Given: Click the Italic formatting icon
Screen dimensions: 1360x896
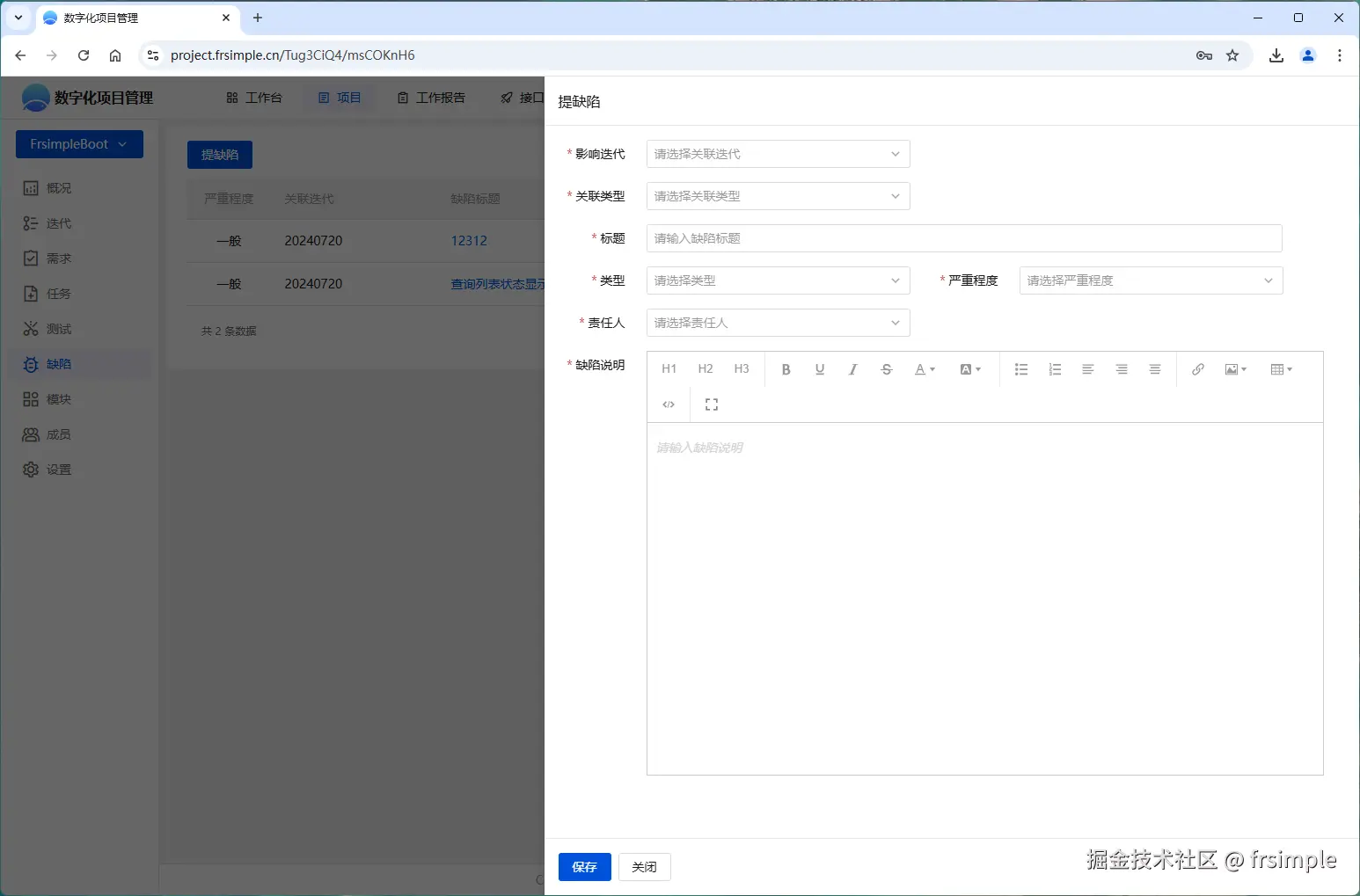Looking at the screenshot, I should (852, 368).
